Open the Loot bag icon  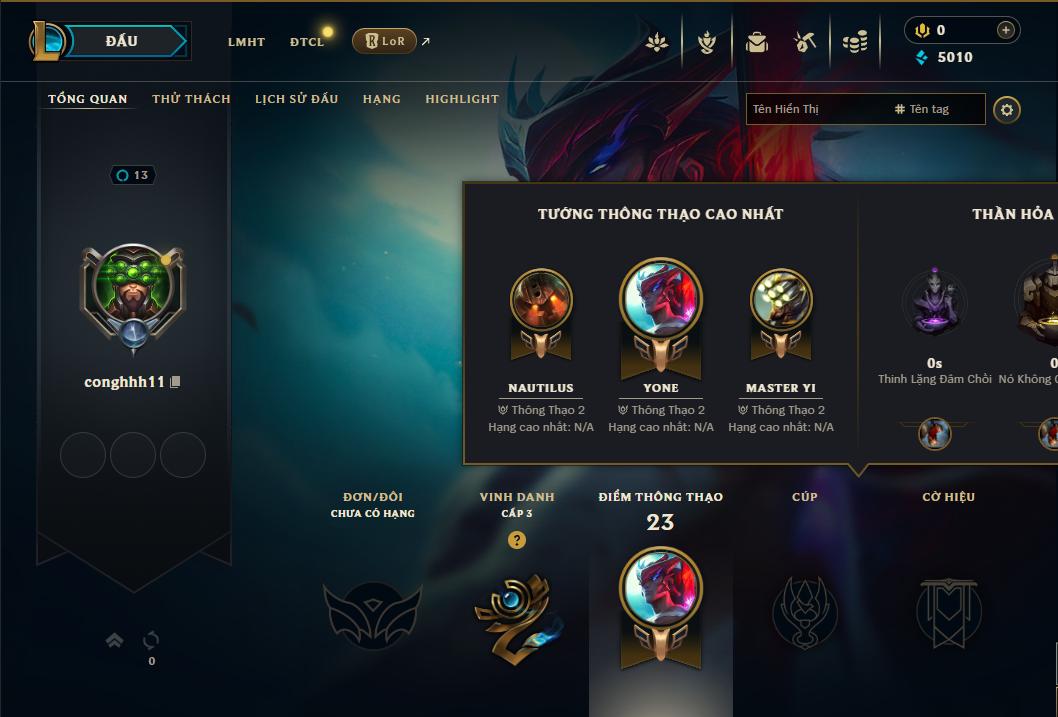(756, 43)
